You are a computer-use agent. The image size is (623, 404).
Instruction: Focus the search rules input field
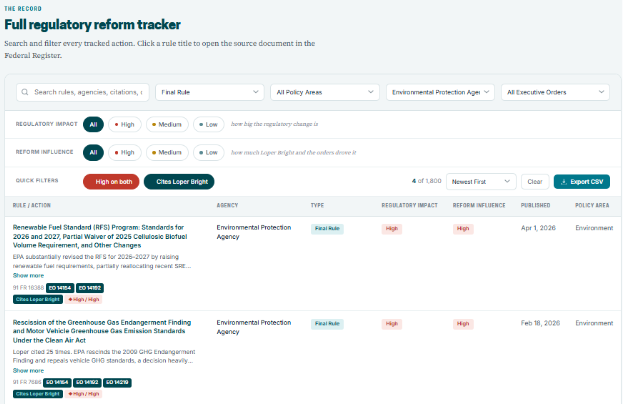(x=83, y=92)
